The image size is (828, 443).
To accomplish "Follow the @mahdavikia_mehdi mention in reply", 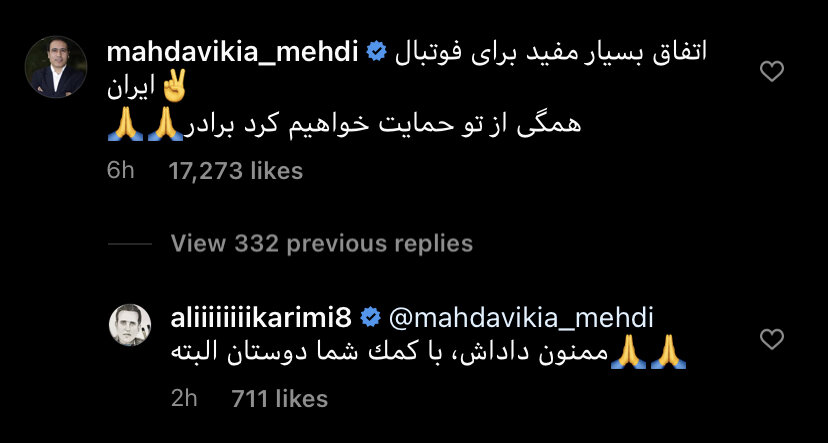I will pyautogui.click(x=519, y=318).
